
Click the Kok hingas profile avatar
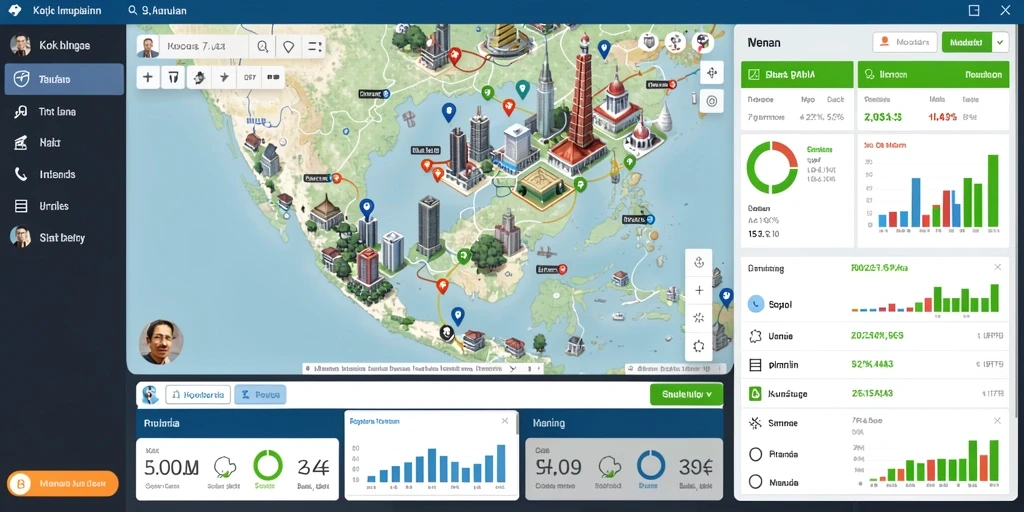pyautogui.click(x=20, y=45)
